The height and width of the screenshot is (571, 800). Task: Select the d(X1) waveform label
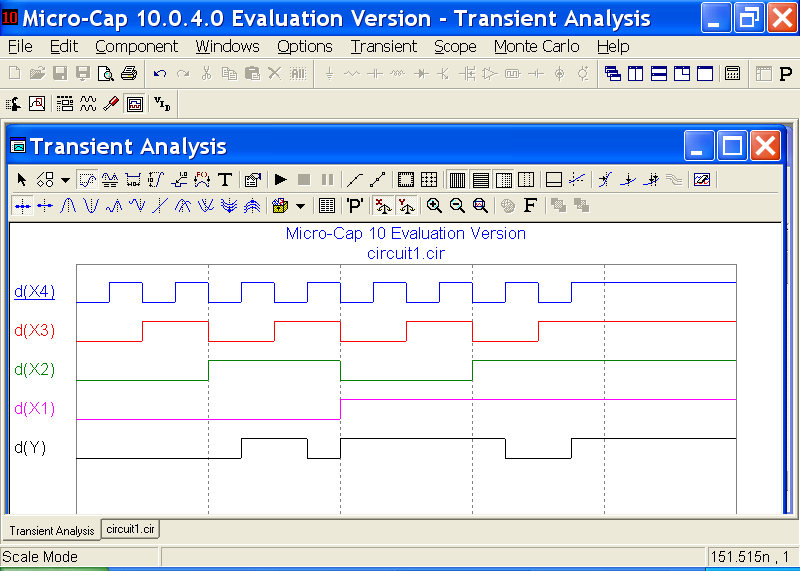pos(34,409)
